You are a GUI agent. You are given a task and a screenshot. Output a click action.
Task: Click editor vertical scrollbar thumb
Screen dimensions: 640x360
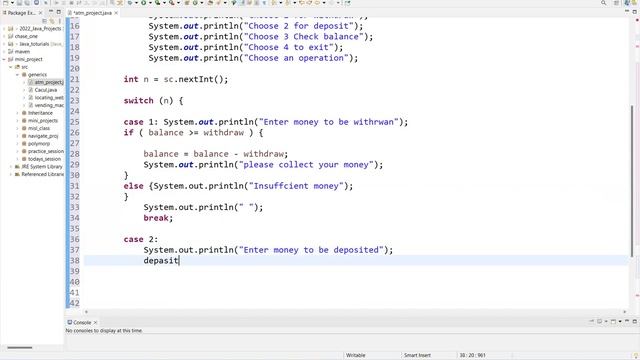[x=633, y=181]
